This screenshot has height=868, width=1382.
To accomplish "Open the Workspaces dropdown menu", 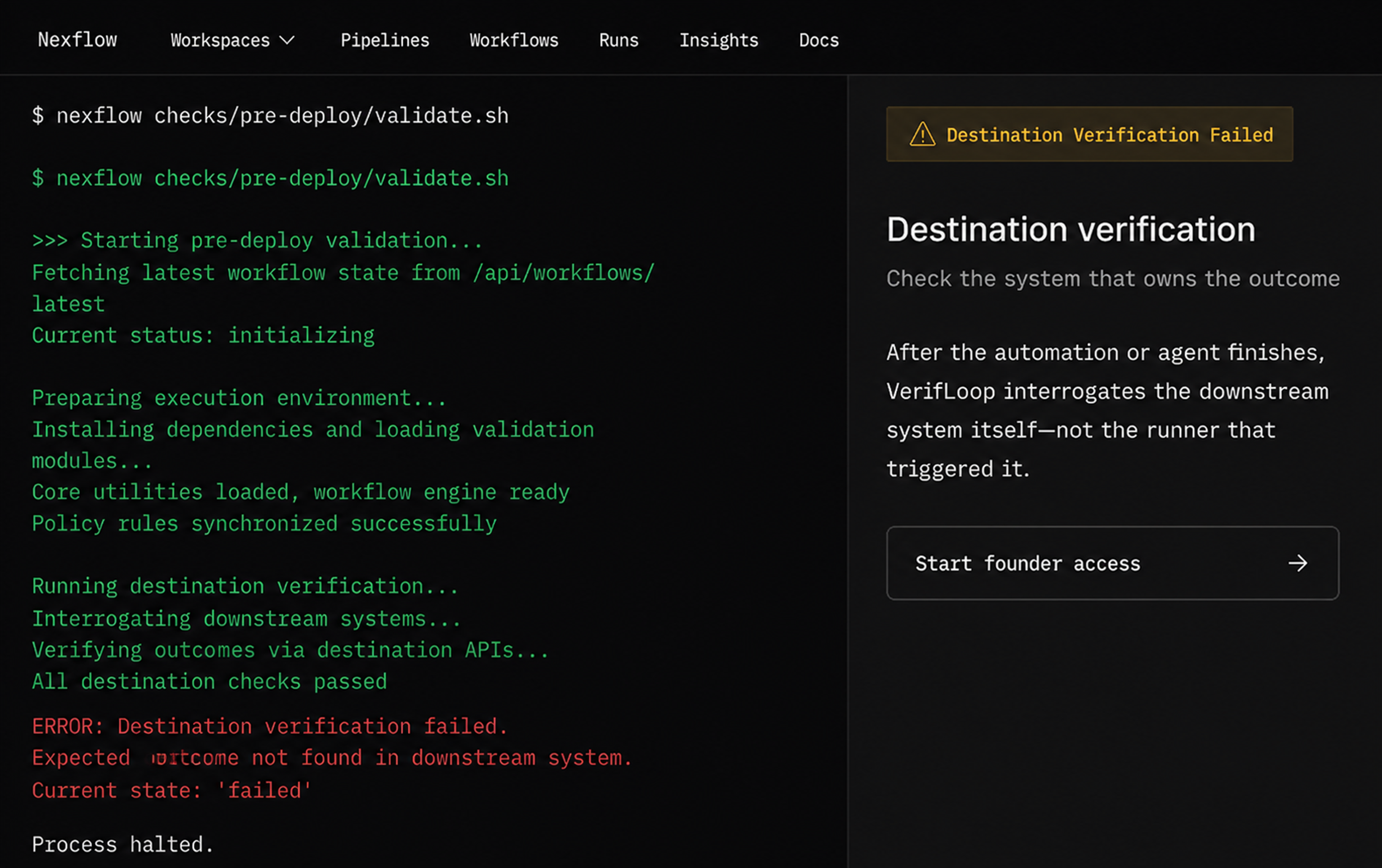I will coord(232,40).
